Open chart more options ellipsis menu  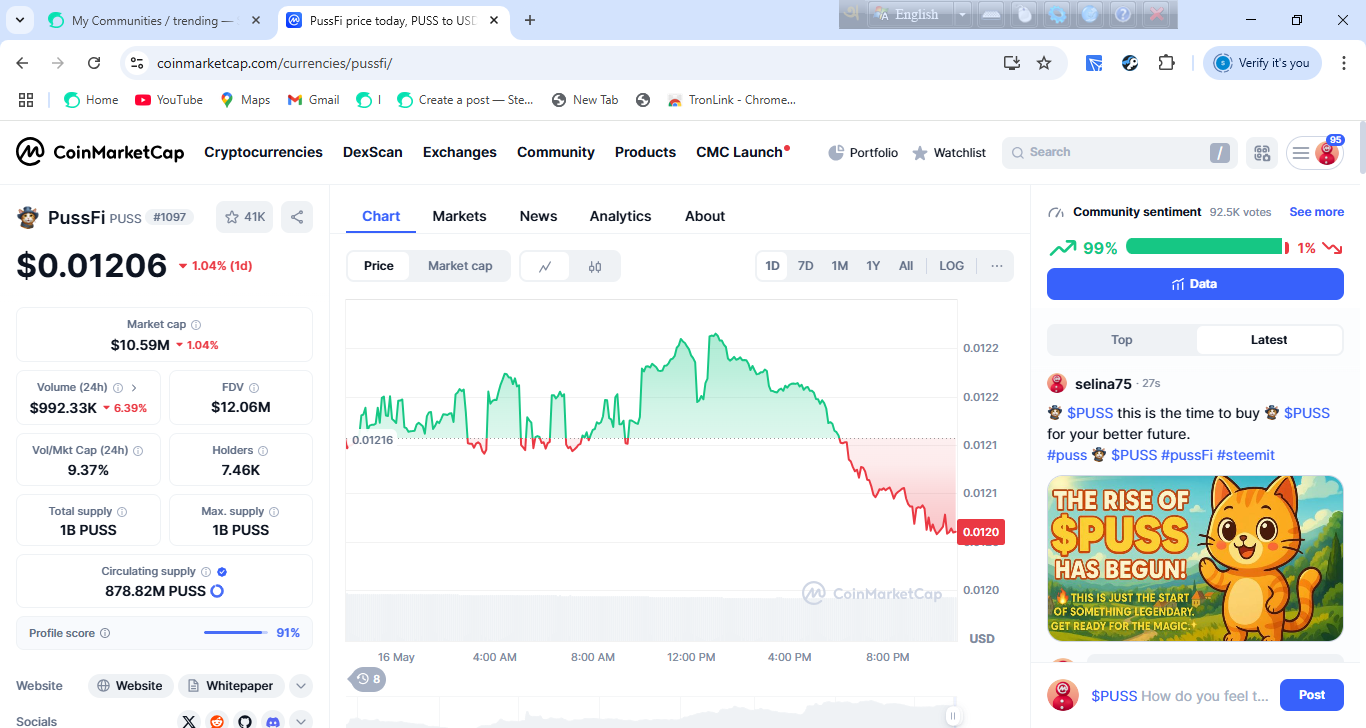997,266
